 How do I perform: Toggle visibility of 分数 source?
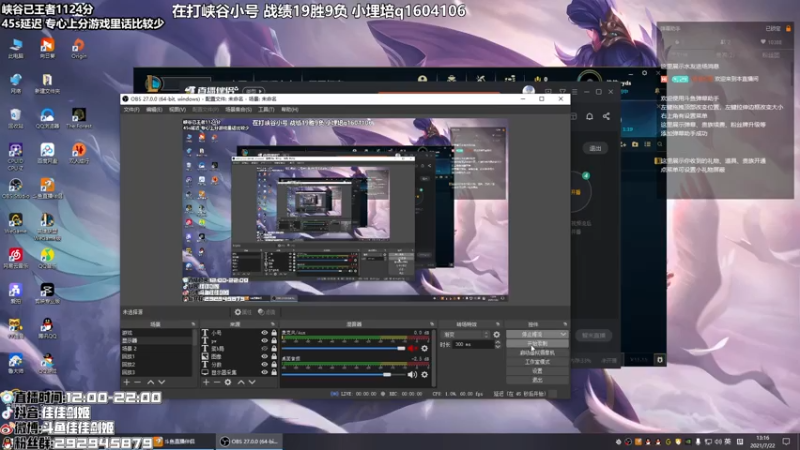(x=264, y=364)
